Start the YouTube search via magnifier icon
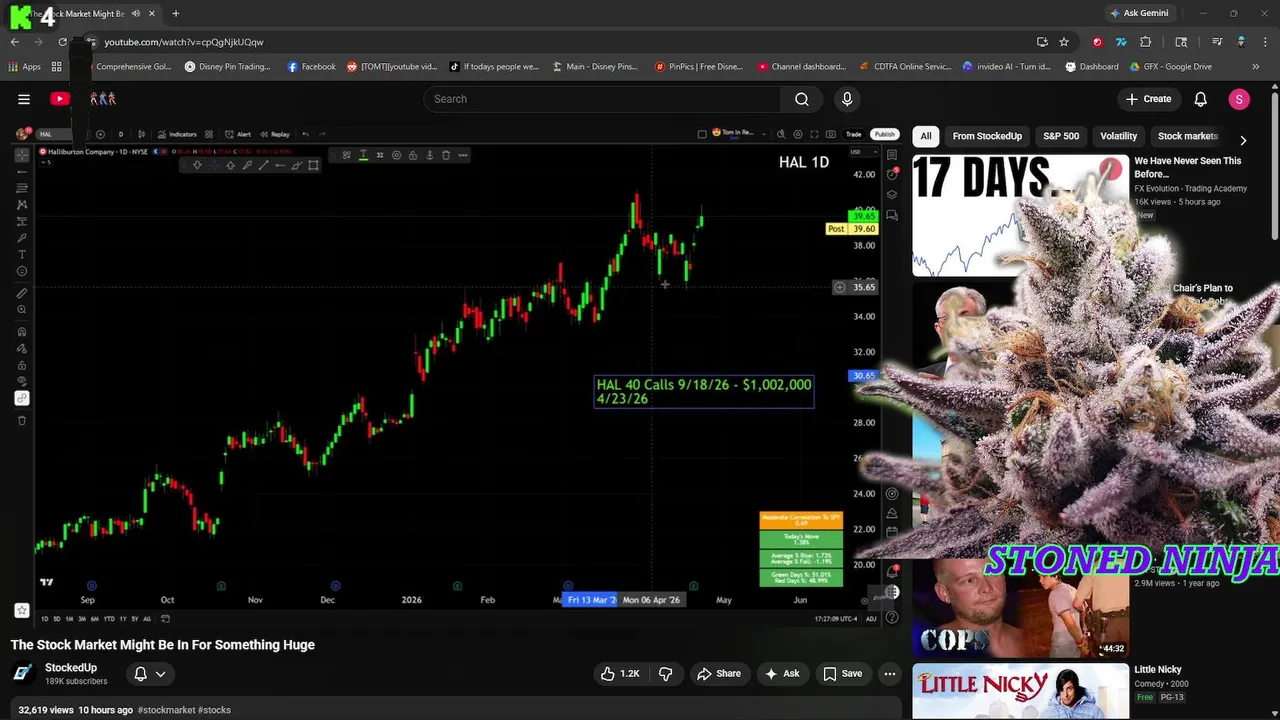1280x720 pixels. point(801,99)
